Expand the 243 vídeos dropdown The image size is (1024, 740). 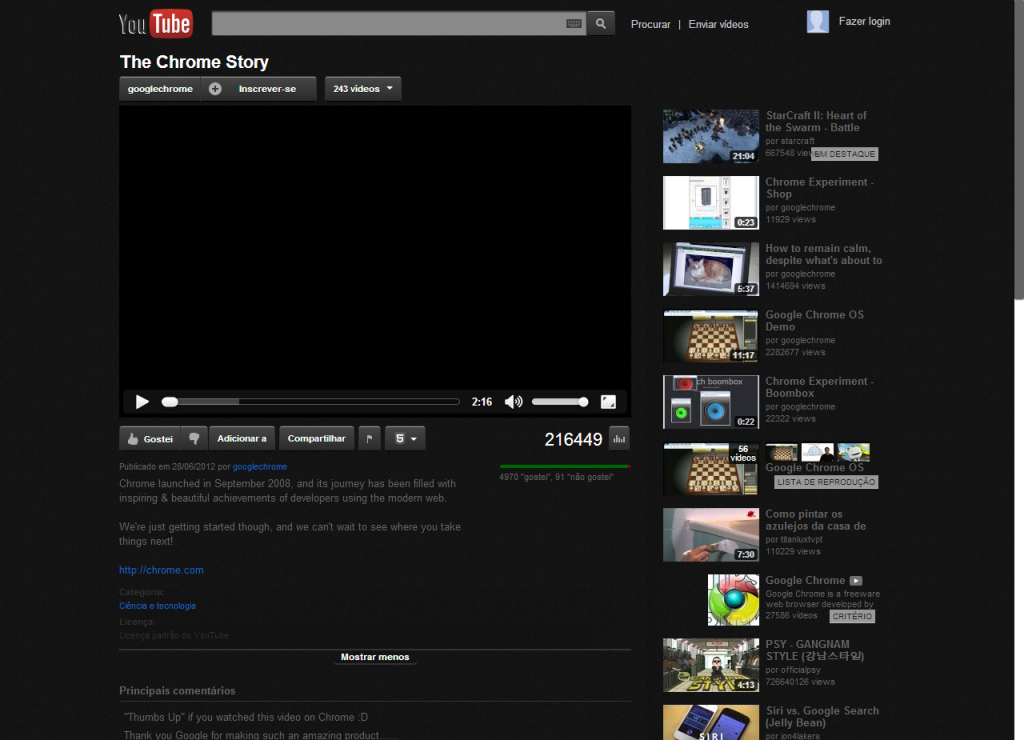tap(362, 89)
